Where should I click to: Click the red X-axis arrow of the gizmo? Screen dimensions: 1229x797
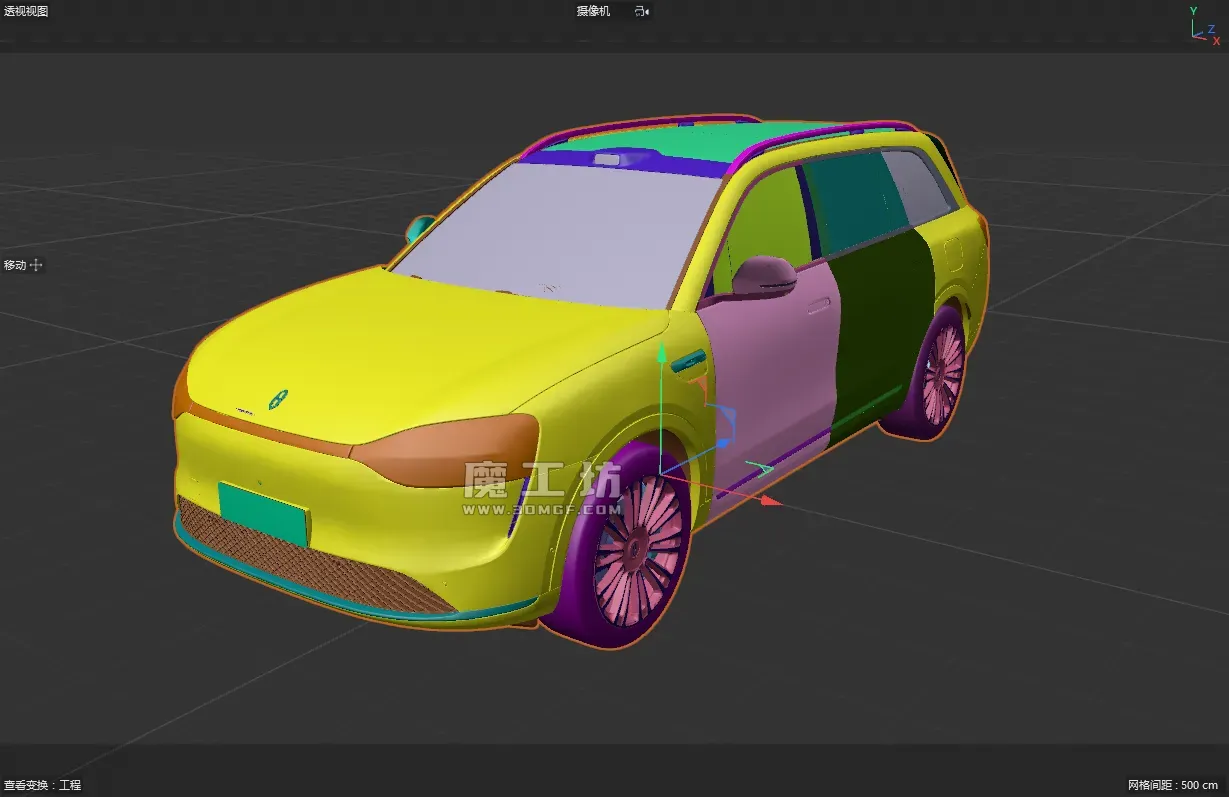pyautogui.click(x=770, y=499)
